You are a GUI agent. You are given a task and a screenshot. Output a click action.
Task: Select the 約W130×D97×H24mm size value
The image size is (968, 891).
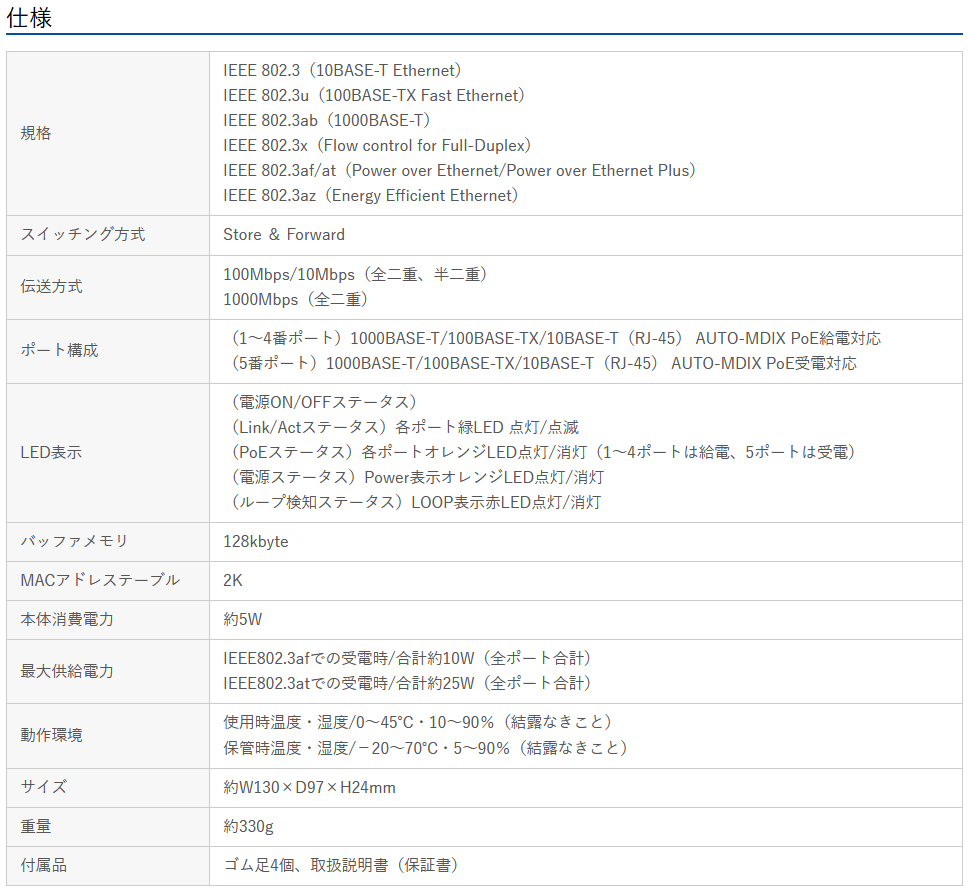point(310,787)
